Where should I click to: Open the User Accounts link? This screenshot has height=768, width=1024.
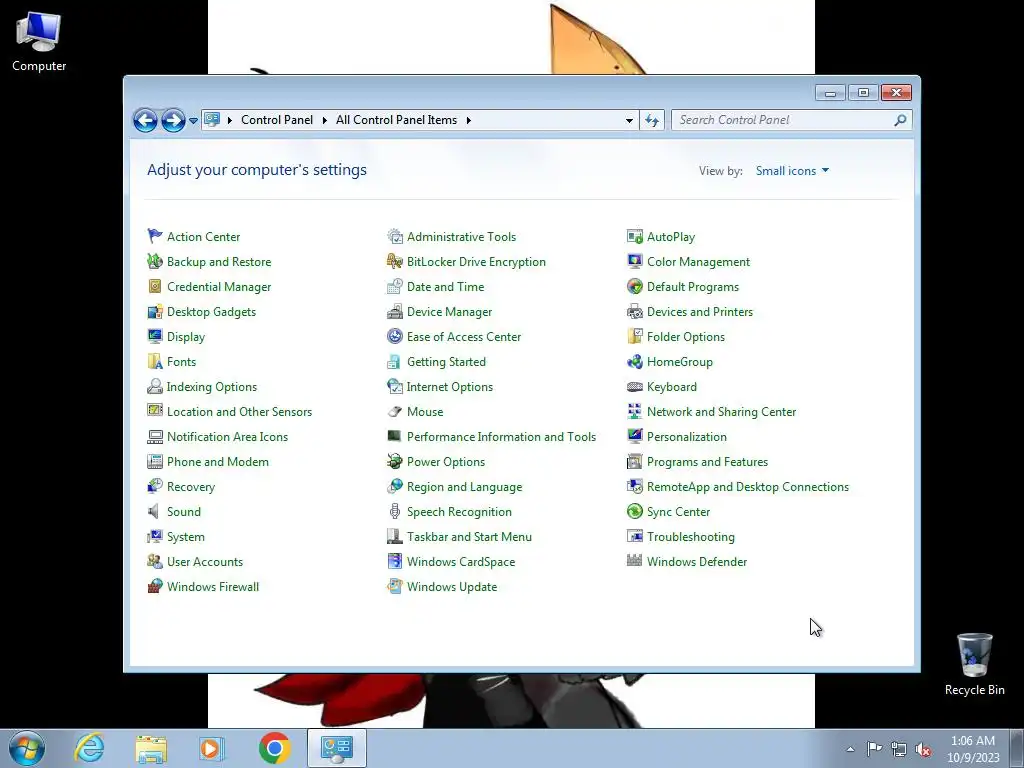click(205, 562)
